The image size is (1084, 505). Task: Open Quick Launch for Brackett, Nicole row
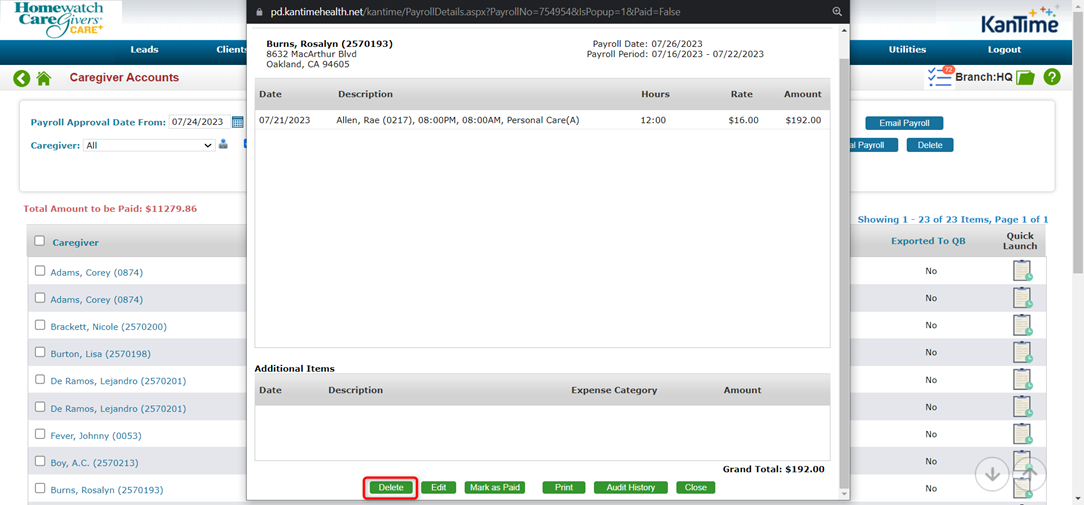point(1021,325)
